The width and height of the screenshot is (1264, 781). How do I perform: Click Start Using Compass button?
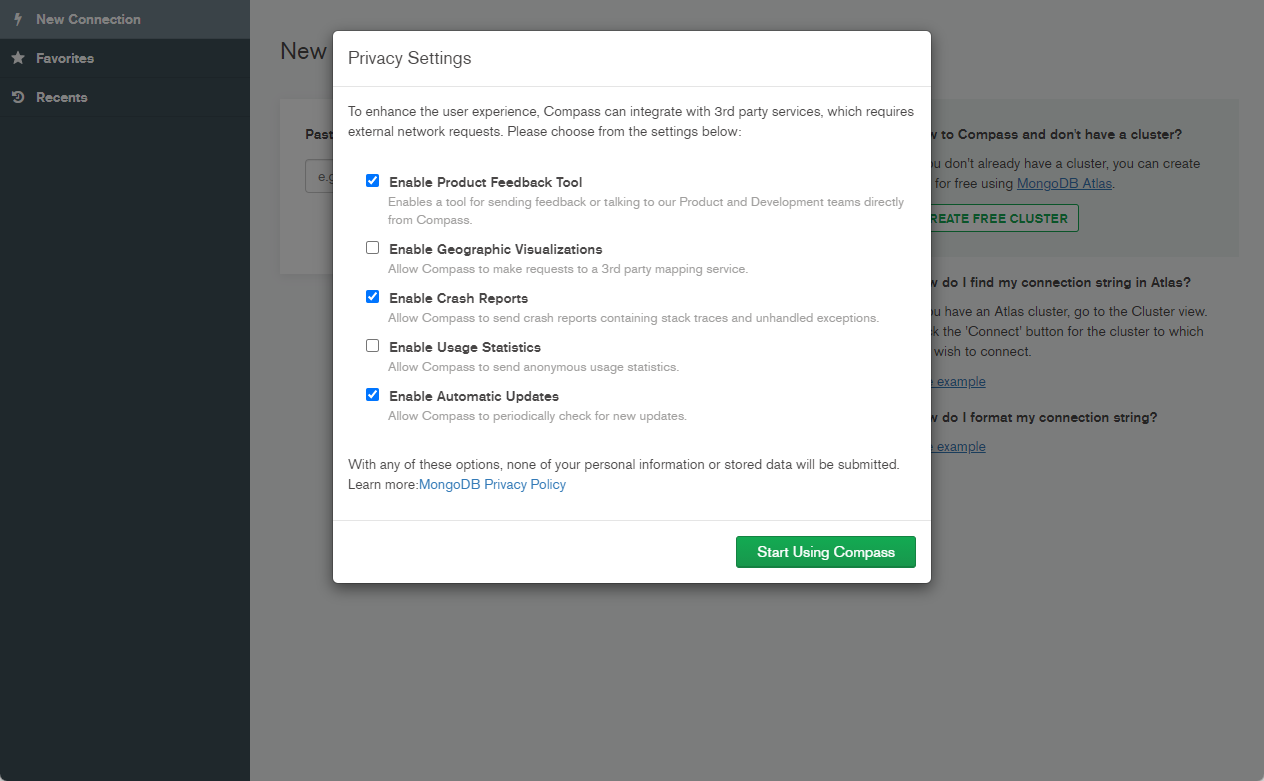pyautogui.click(x=826, y=552)
